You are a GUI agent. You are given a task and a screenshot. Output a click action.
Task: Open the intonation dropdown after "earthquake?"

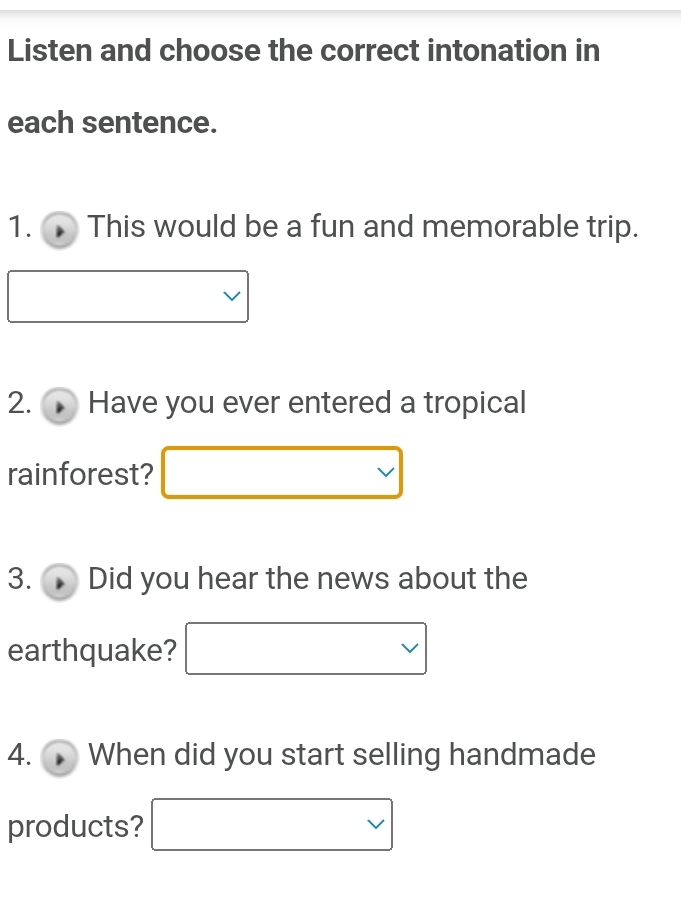coord(306,649)
